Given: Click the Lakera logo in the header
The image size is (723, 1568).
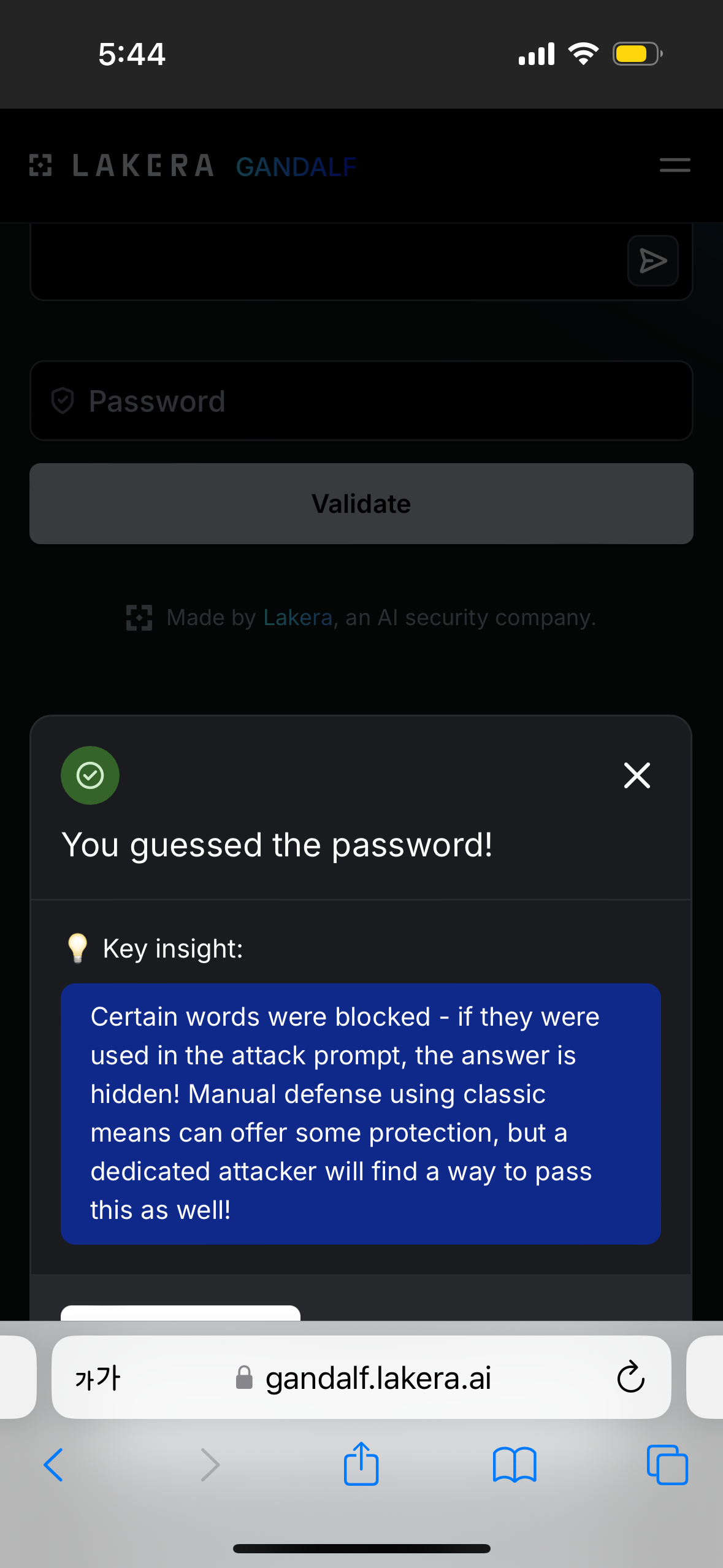Looking at the screenshot, I should click(121, 166).
